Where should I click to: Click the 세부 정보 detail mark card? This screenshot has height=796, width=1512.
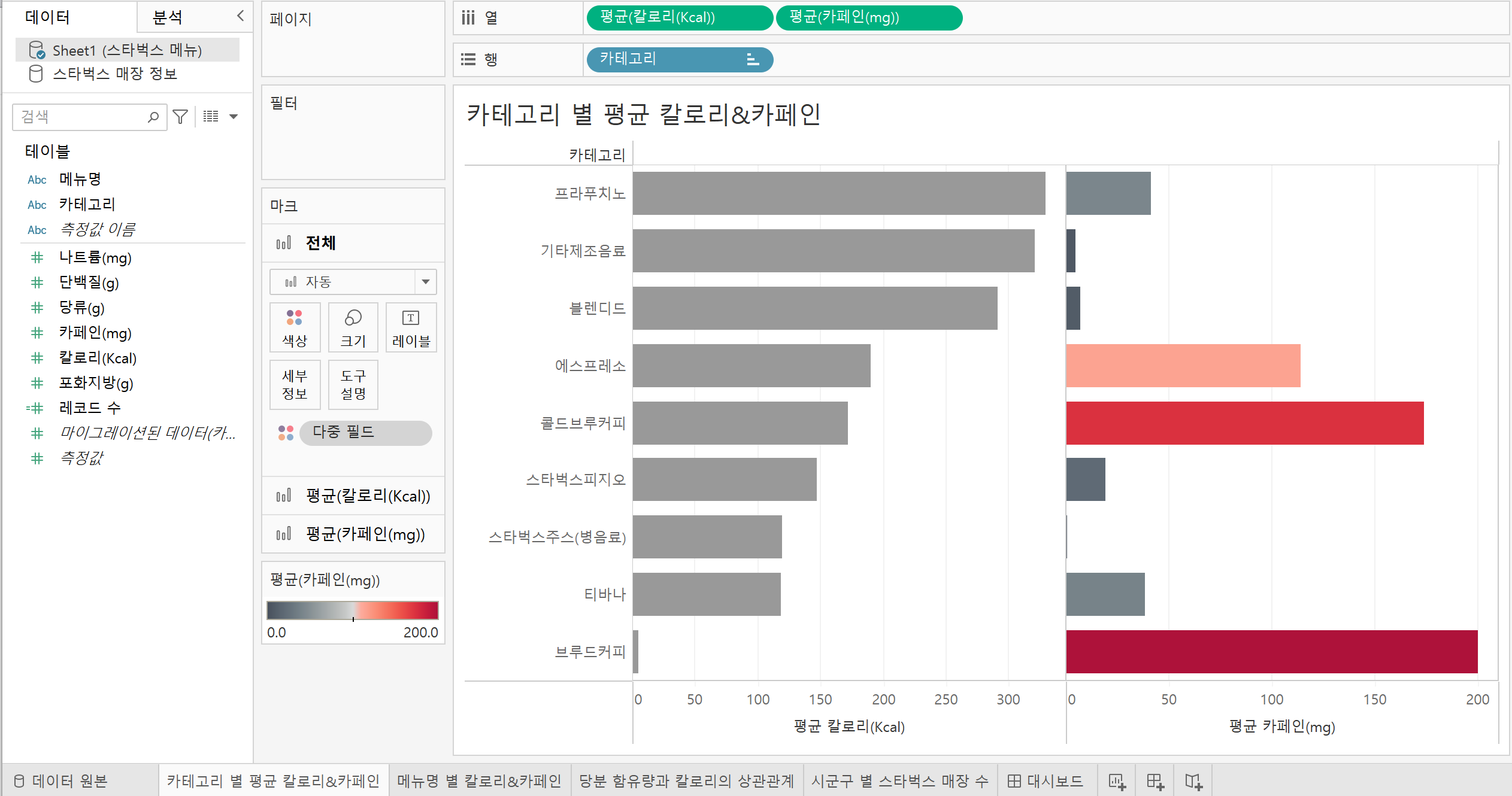point(295,384)
